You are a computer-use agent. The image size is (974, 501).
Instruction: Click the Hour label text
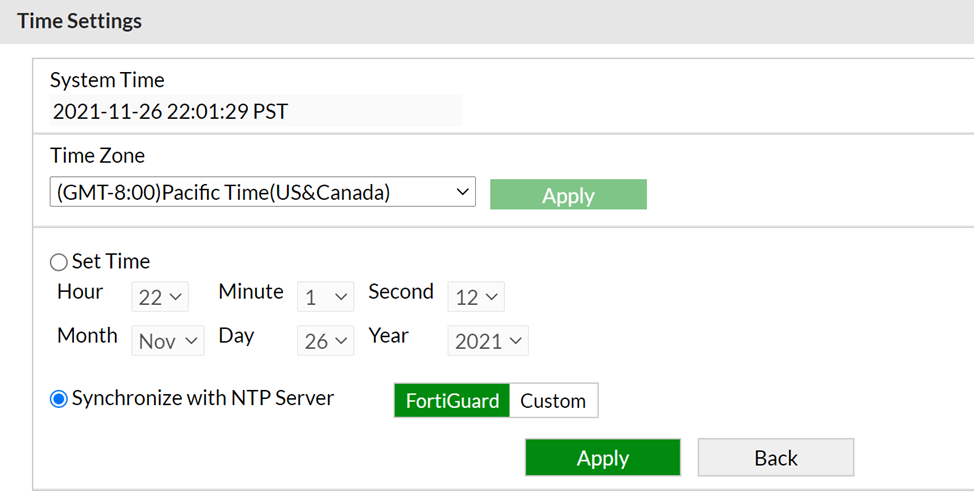(x=80, y=292)
